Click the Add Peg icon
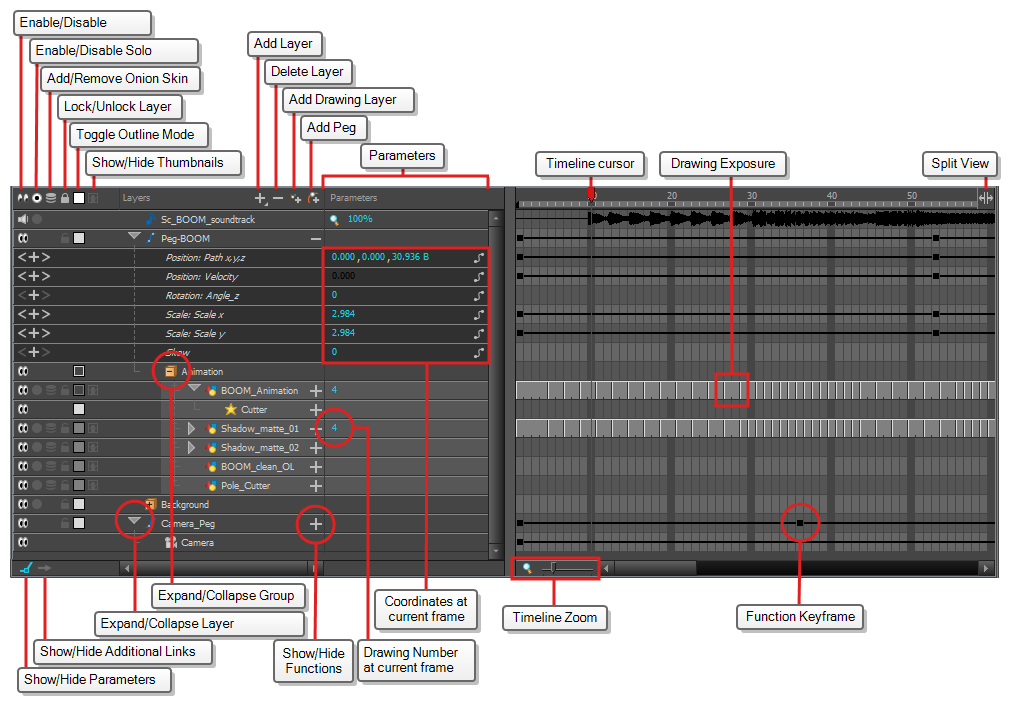This screenshot has width=1009, height=708. tap(314, 197)
